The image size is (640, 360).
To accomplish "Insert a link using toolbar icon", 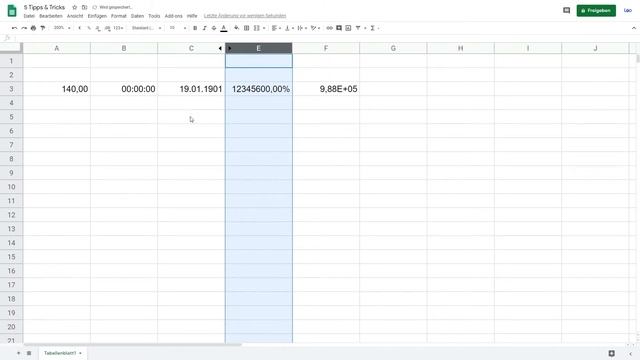I will [329, 28].
